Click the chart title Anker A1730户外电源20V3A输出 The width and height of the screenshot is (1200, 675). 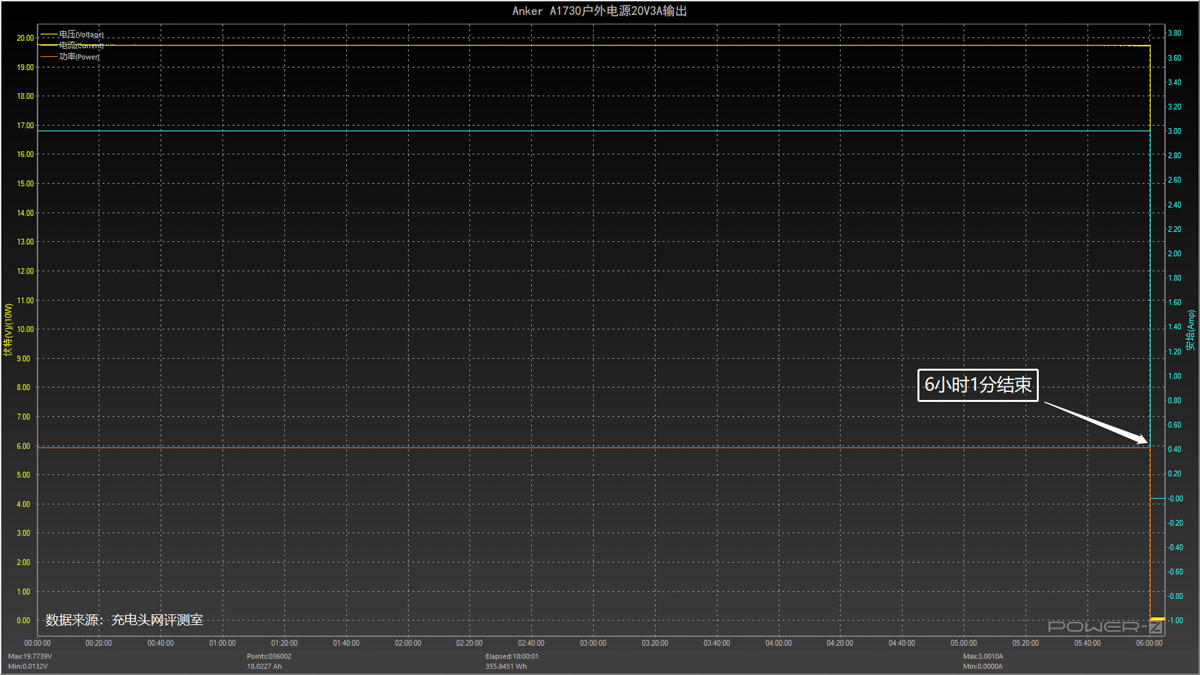[599, 11]
